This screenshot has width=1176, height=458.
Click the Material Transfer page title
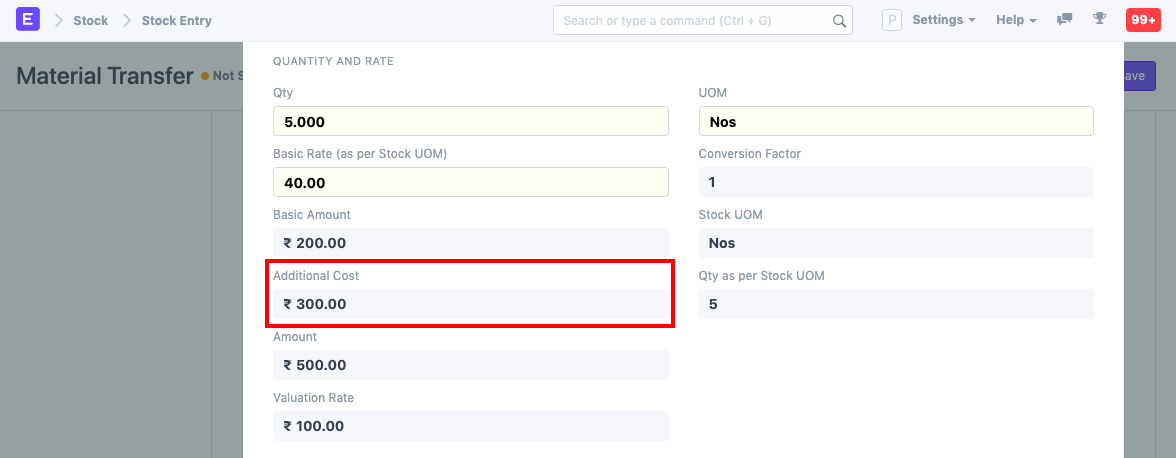[104, 76]
